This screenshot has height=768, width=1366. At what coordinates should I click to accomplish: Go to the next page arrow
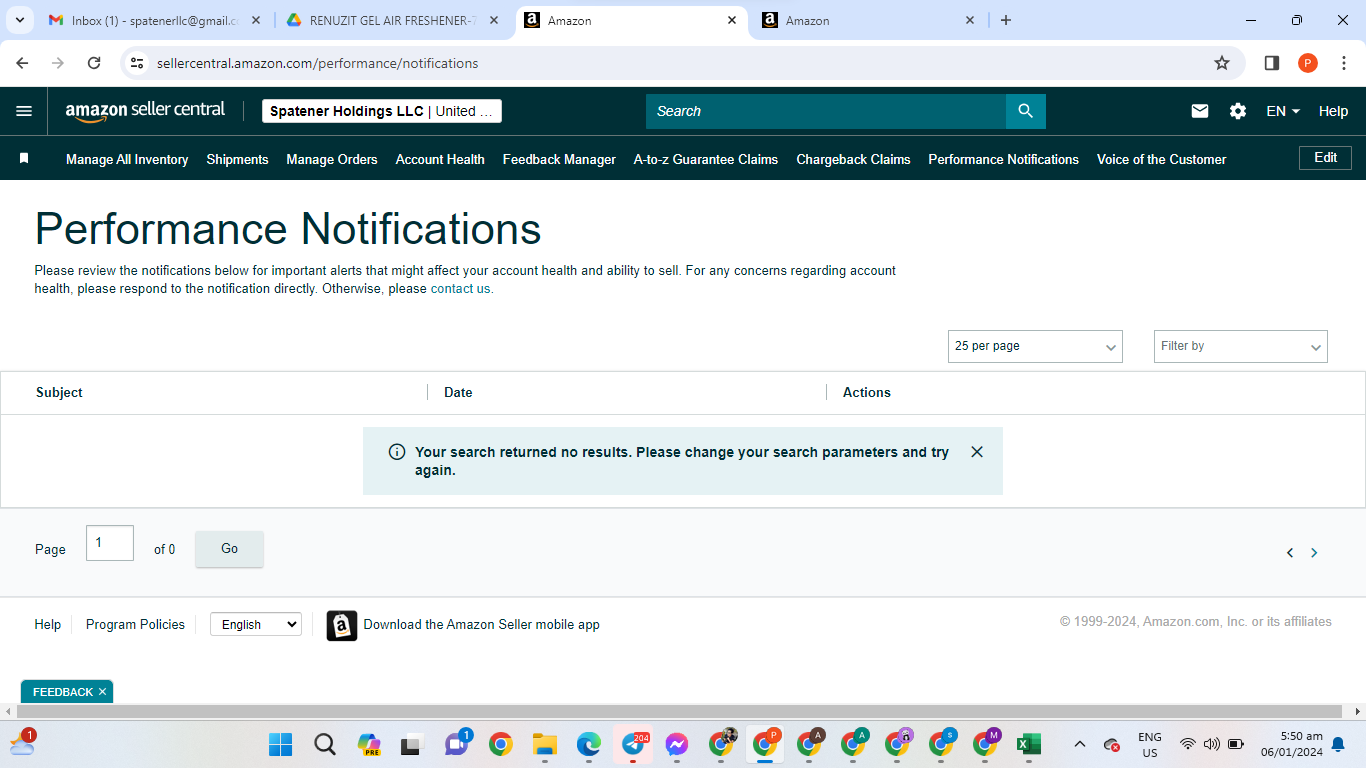1314,553
